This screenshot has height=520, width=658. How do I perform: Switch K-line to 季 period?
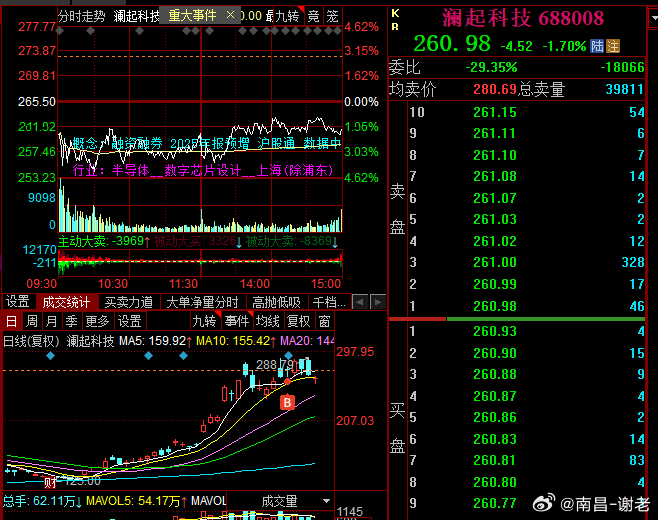pyautogui.click(x=71, y=321)
